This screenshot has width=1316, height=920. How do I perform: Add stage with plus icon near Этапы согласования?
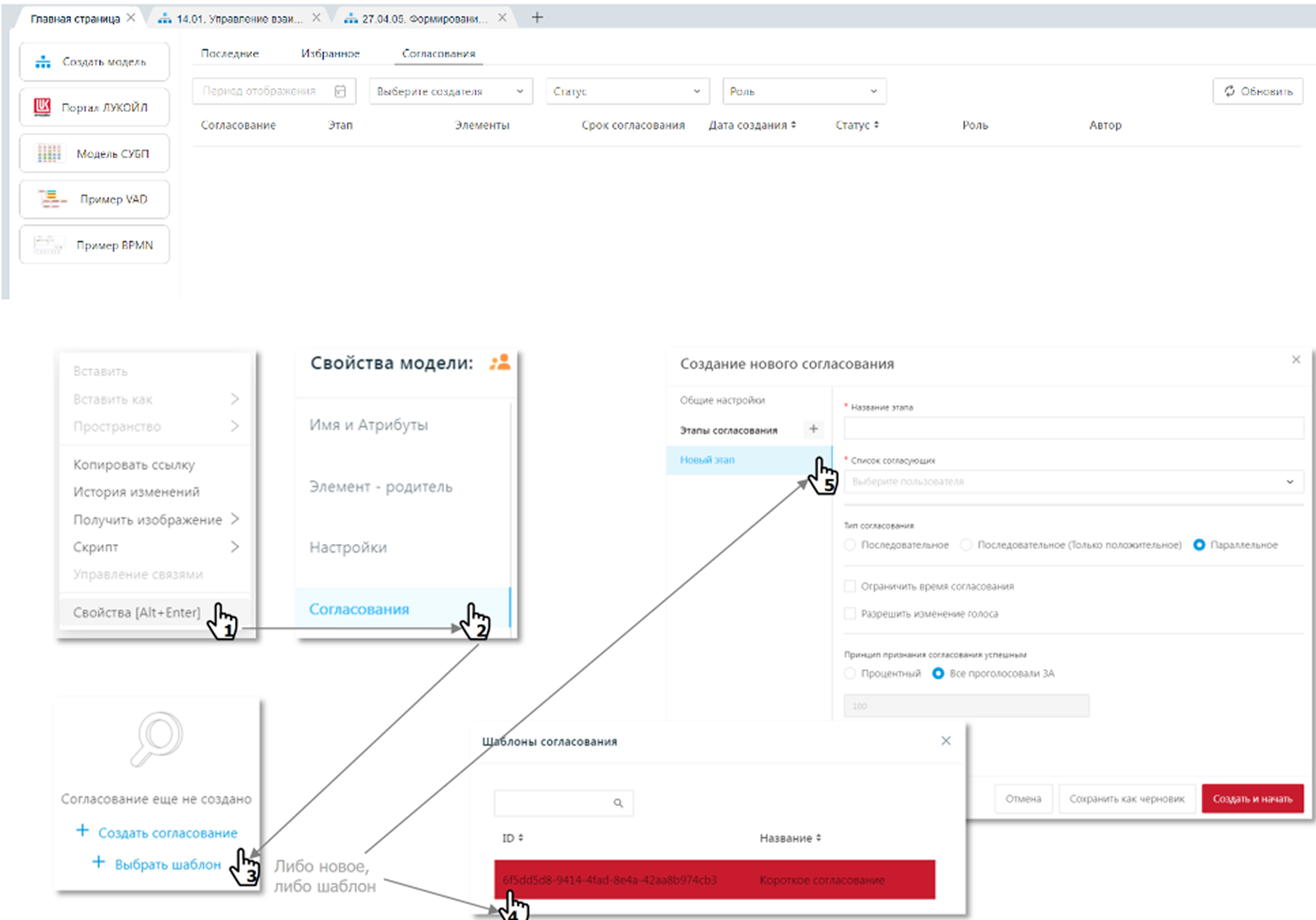click(x=813, y=429)
